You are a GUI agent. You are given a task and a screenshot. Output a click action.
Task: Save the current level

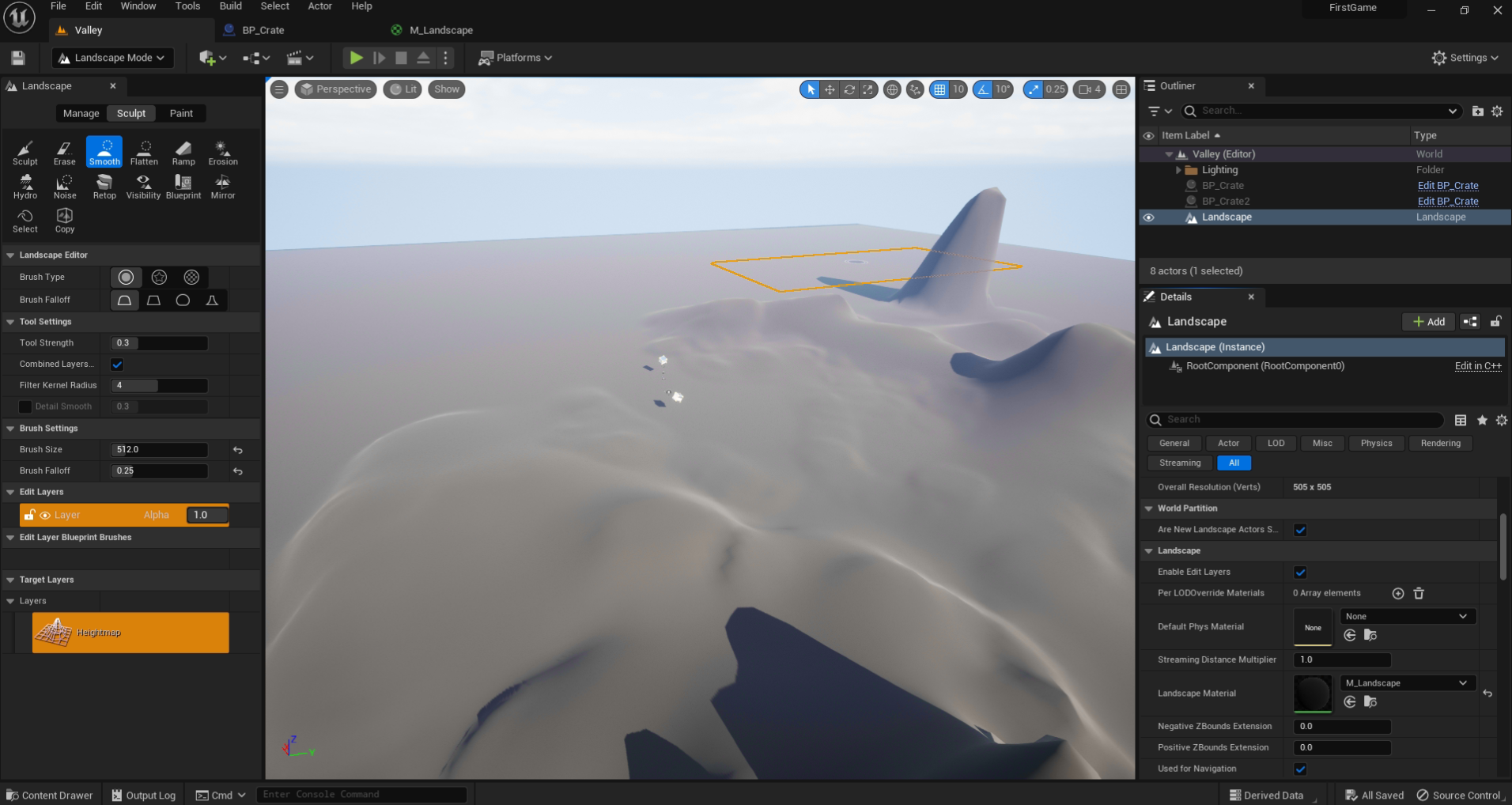click(x=18, y=58)
